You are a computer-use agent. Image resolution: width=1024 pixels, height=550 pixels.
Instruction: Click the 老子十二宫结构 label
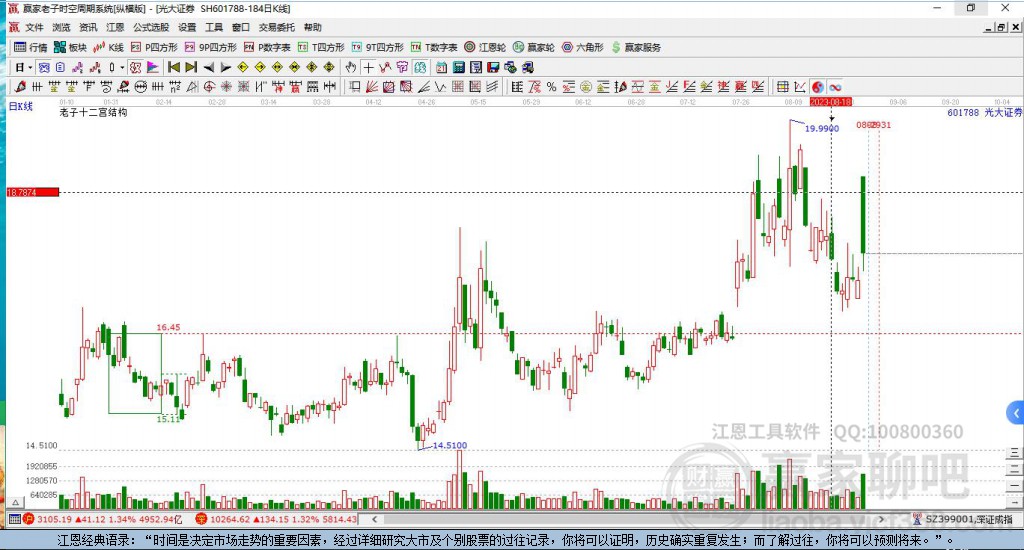(93, 112)
